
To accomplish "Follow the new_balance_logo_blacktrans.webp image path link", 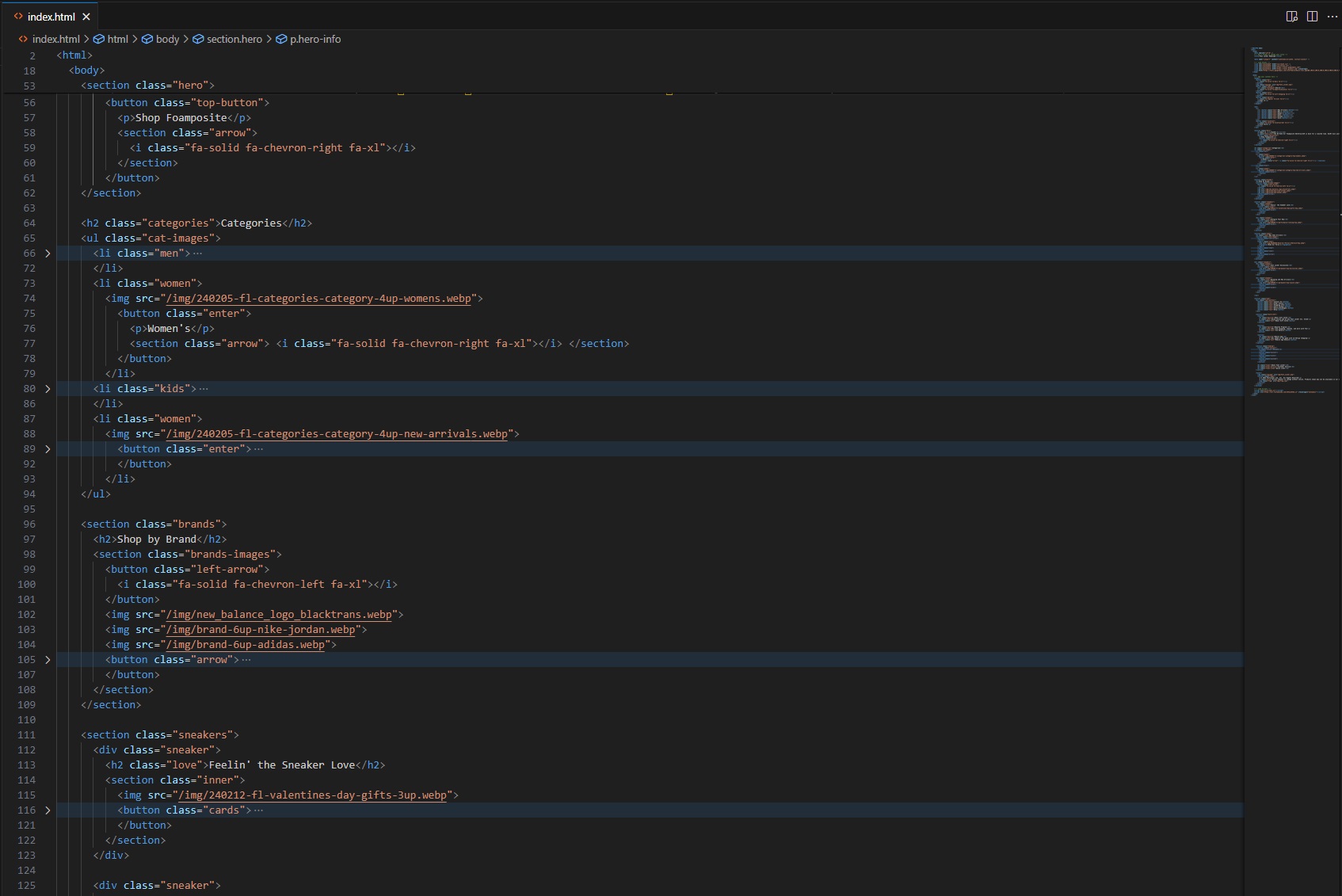I will pos(279,615).
